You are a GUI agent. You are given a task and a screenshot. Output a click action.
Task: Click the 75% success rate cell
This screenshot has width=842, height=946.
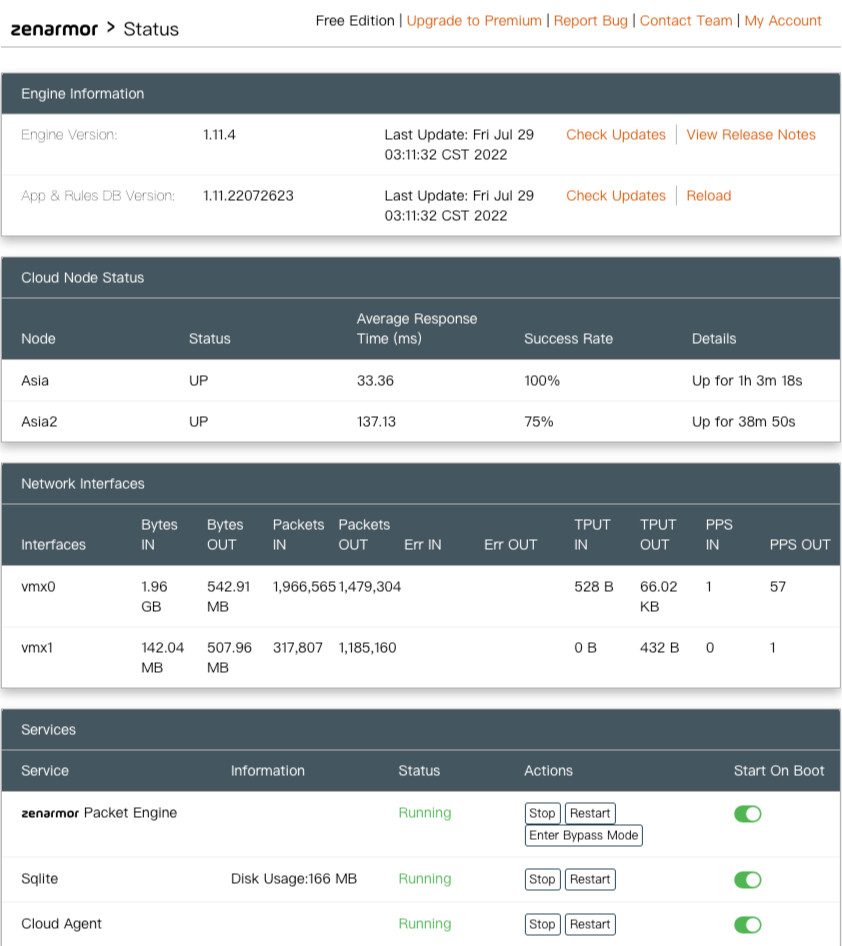point(539,422)
